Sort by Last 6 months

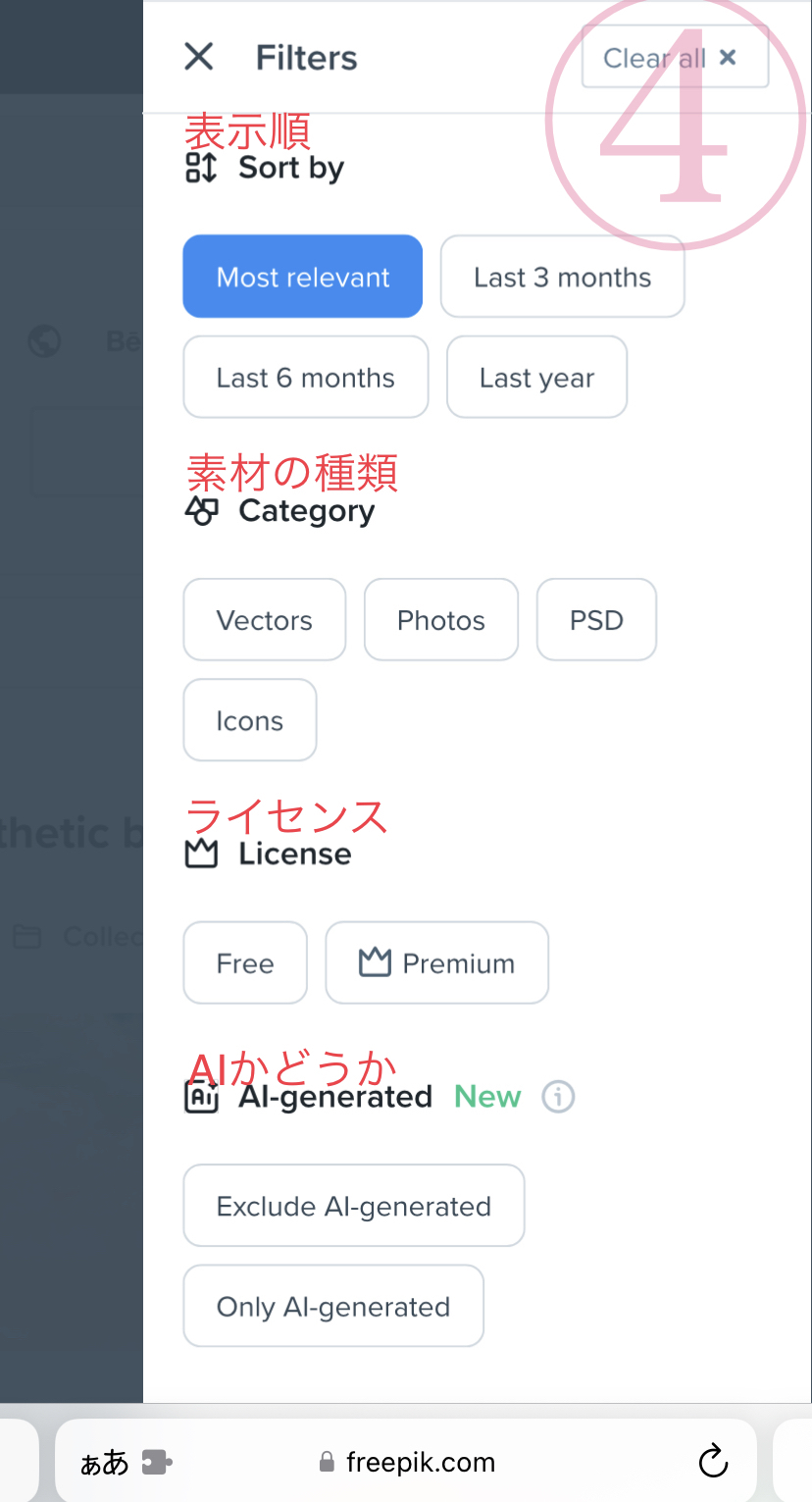coord(305,377)
